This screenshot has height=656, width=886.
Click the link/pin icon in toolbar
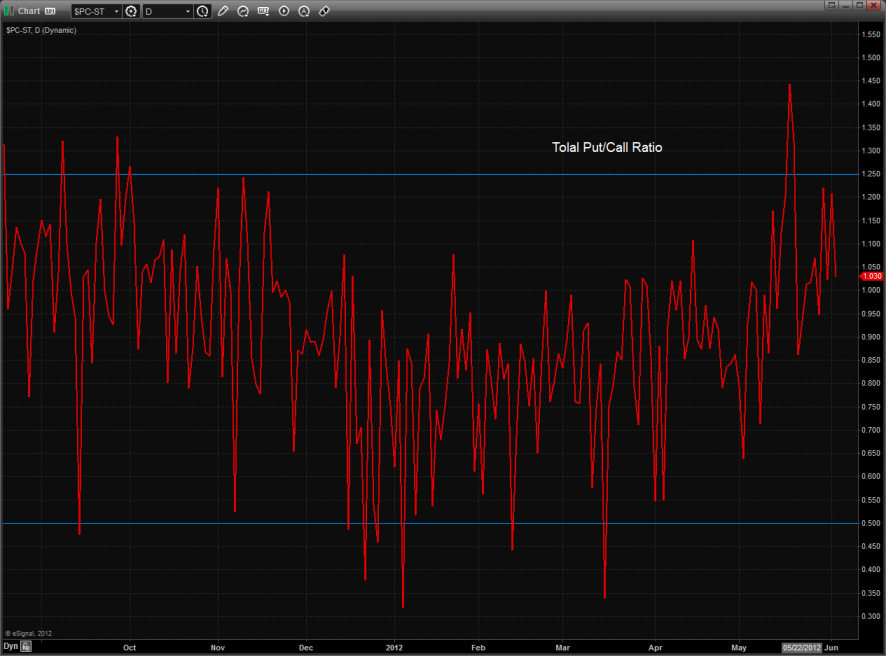pyautogui.click(x=324, y=11)
